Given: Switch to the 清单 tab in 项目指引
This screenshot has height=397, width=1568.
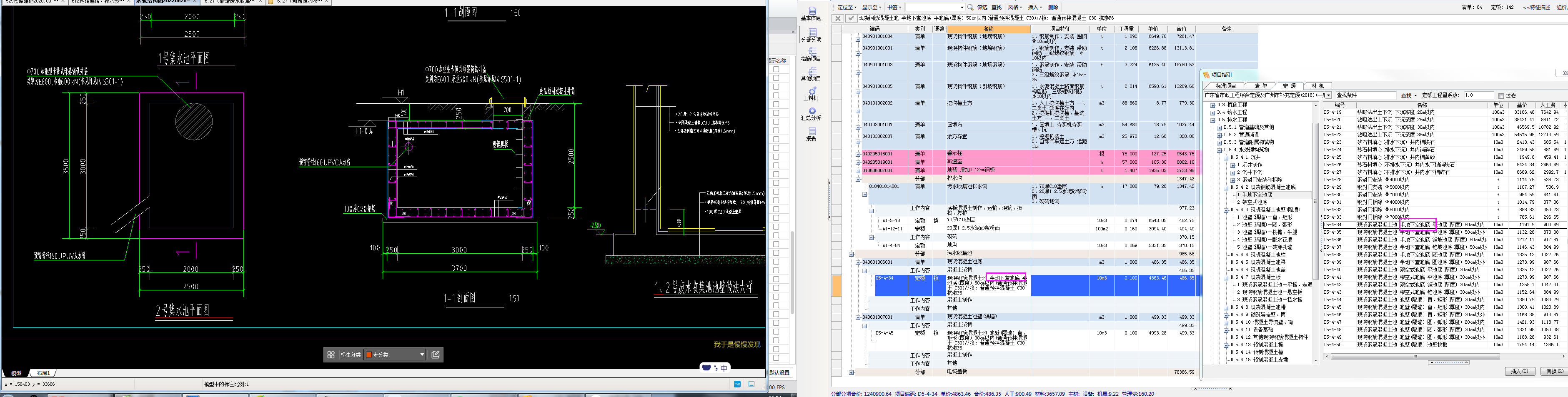Looking at the screenshot, I should [x=1260, y=86].
